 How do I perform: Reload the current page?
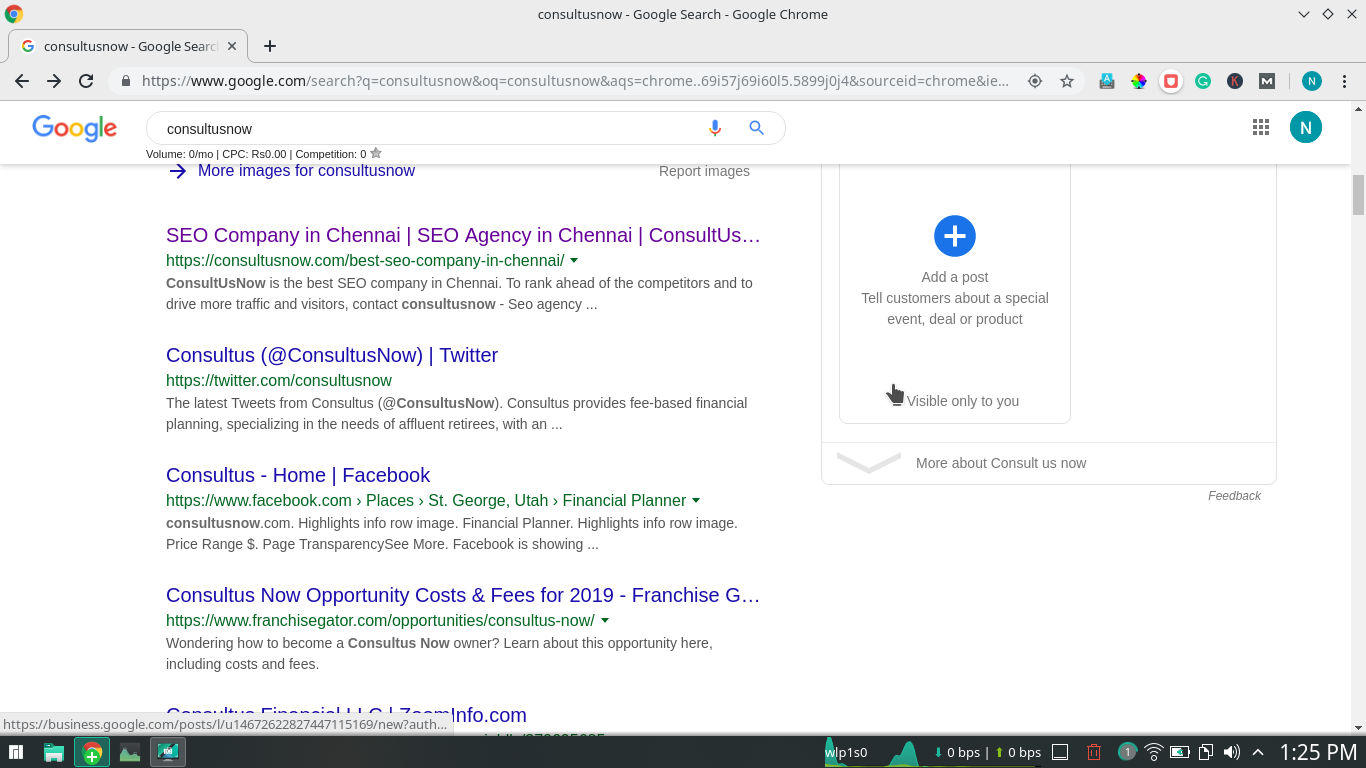pyautogui.click(x=86, y=81)
